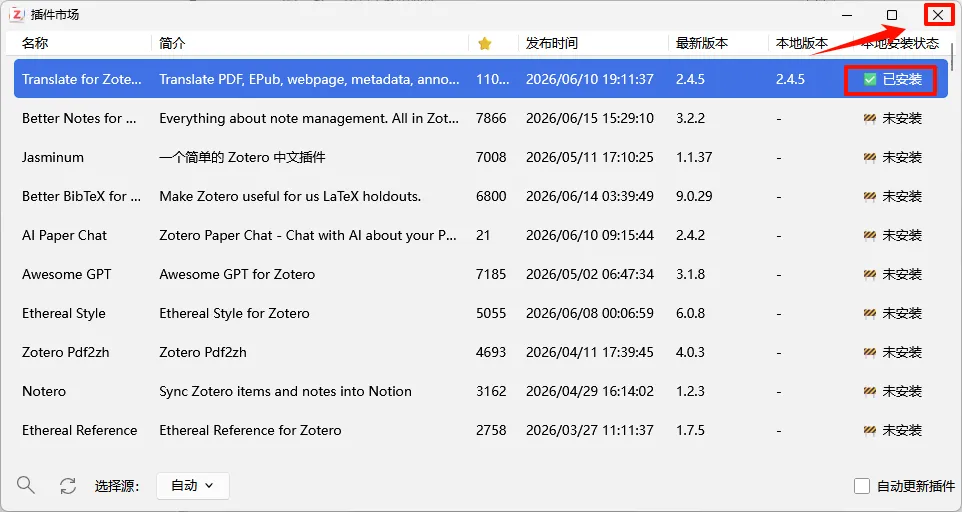Select the Better Notes for ... plugin name
962x512 pixels.
(79, 118)
